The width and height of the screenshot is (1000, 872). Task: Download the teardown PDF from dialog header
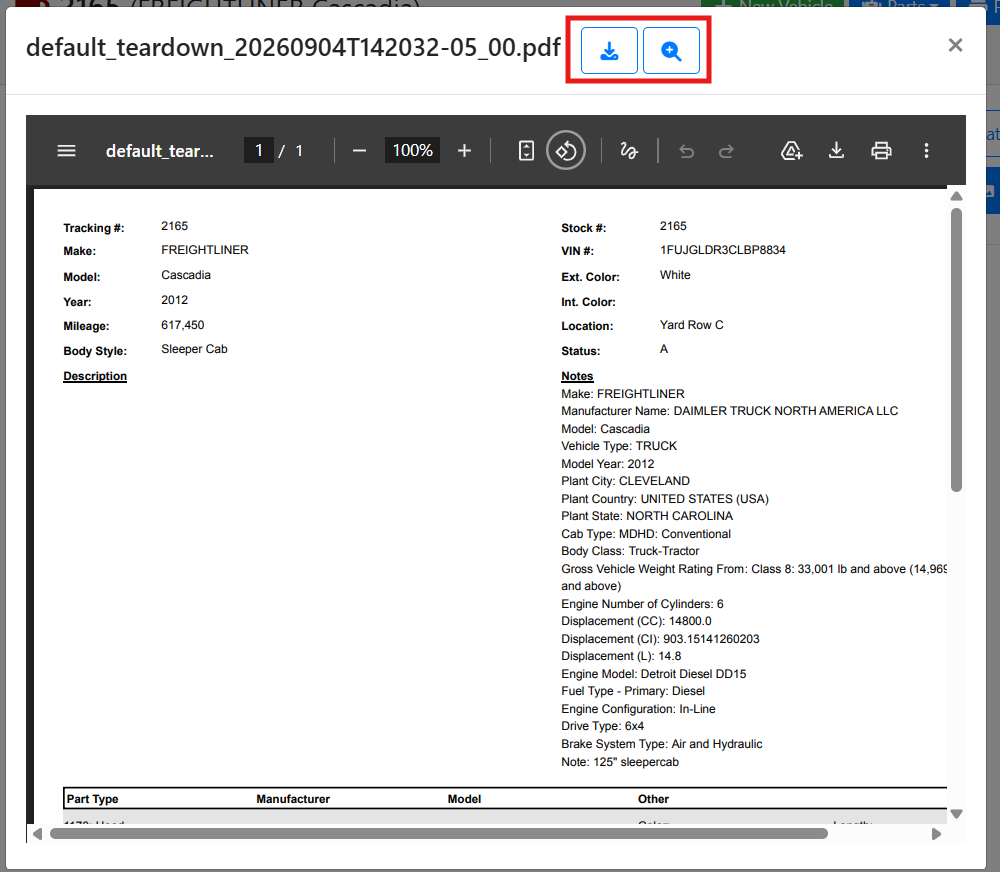point(609,50)
